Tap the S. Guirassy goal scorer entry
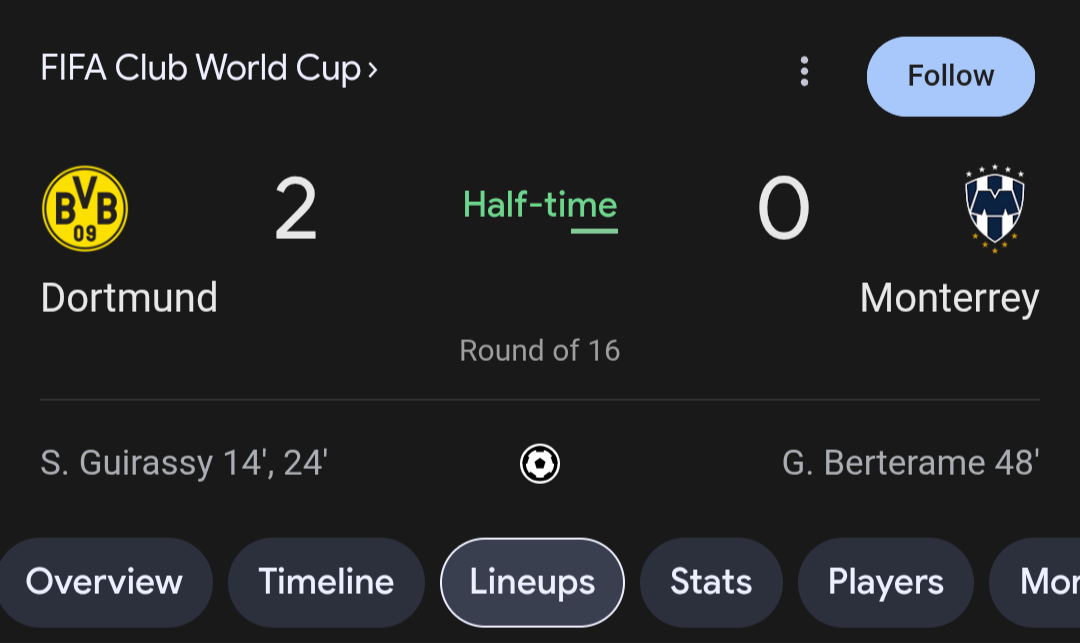The image size is (1080, 643). pyautogui.click(x=184, y=463)
